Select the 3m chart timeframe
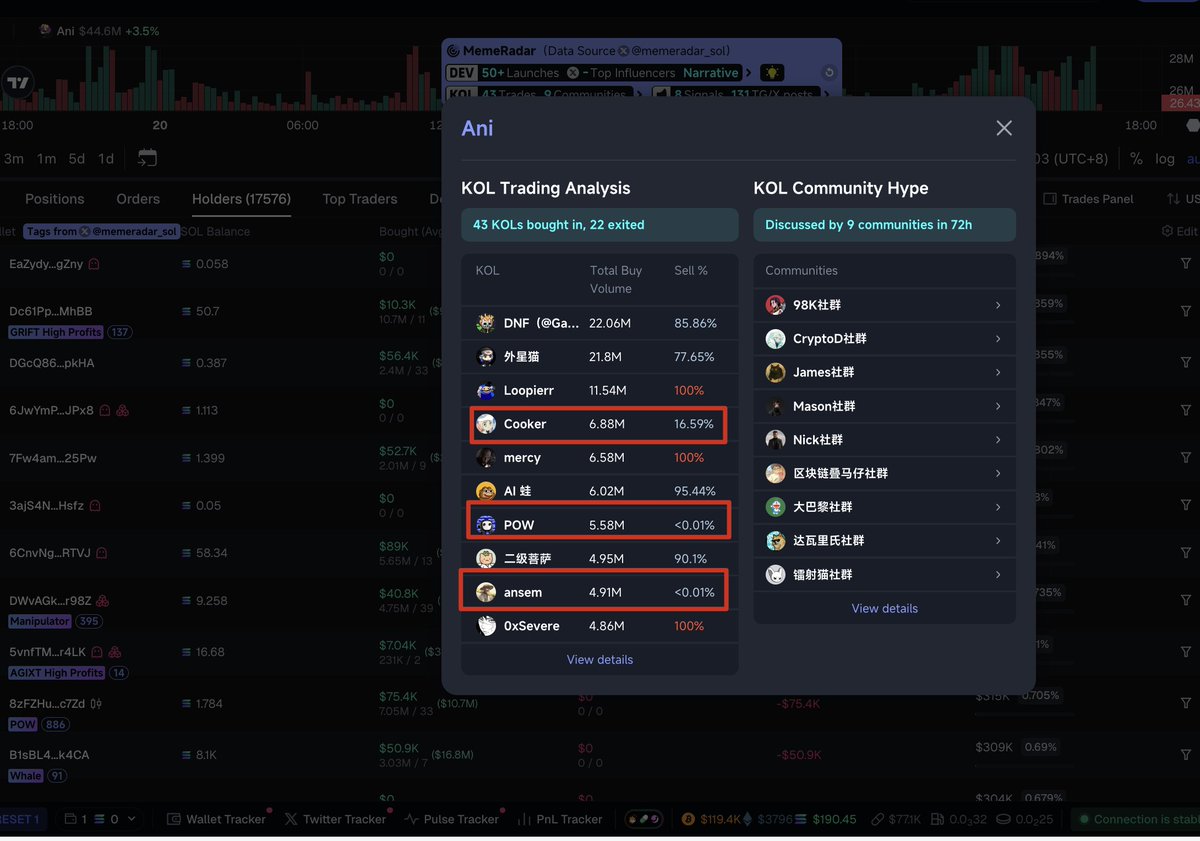The width and height of the screenshot is (1200, 841). pos(14,158)
